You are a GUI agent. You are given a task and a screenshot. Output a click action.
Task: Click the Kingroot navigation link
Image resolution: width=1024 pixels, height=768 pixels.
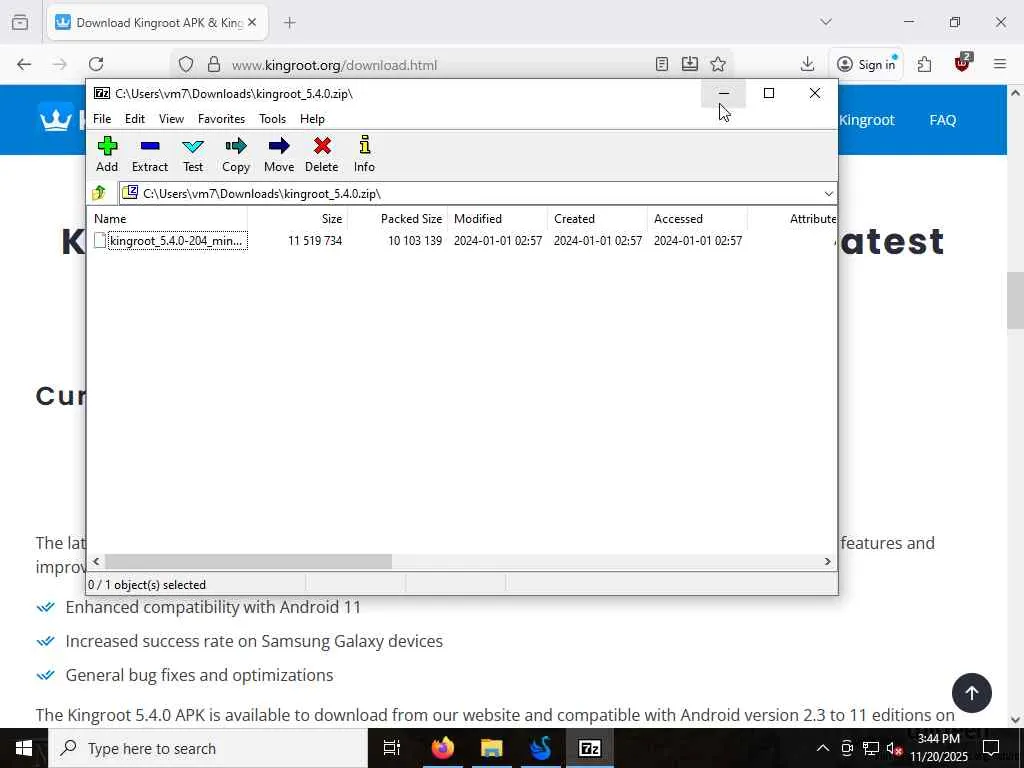point(867,120)
